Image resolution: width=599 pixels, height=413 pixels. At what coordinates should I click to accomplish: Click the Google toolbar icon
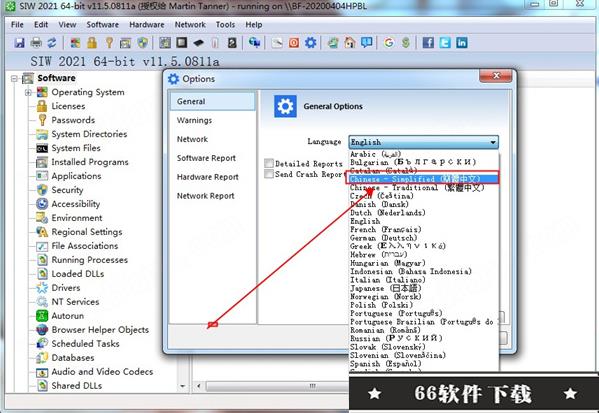coord(389,42)
